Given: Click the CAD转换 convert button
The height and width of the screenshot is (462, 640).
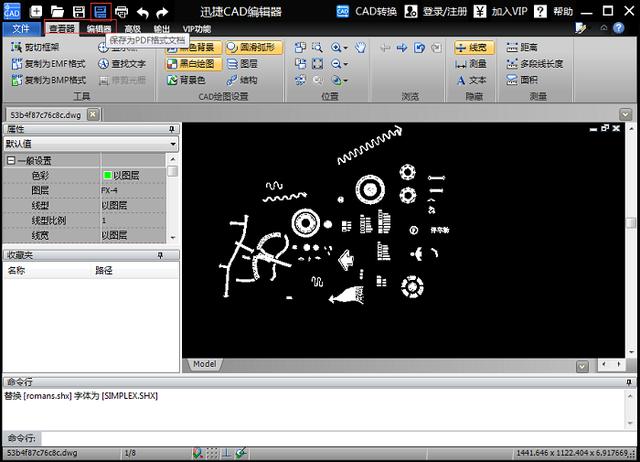Looking at the screenshot, I should pyautogui.click(x=366, y=11).
